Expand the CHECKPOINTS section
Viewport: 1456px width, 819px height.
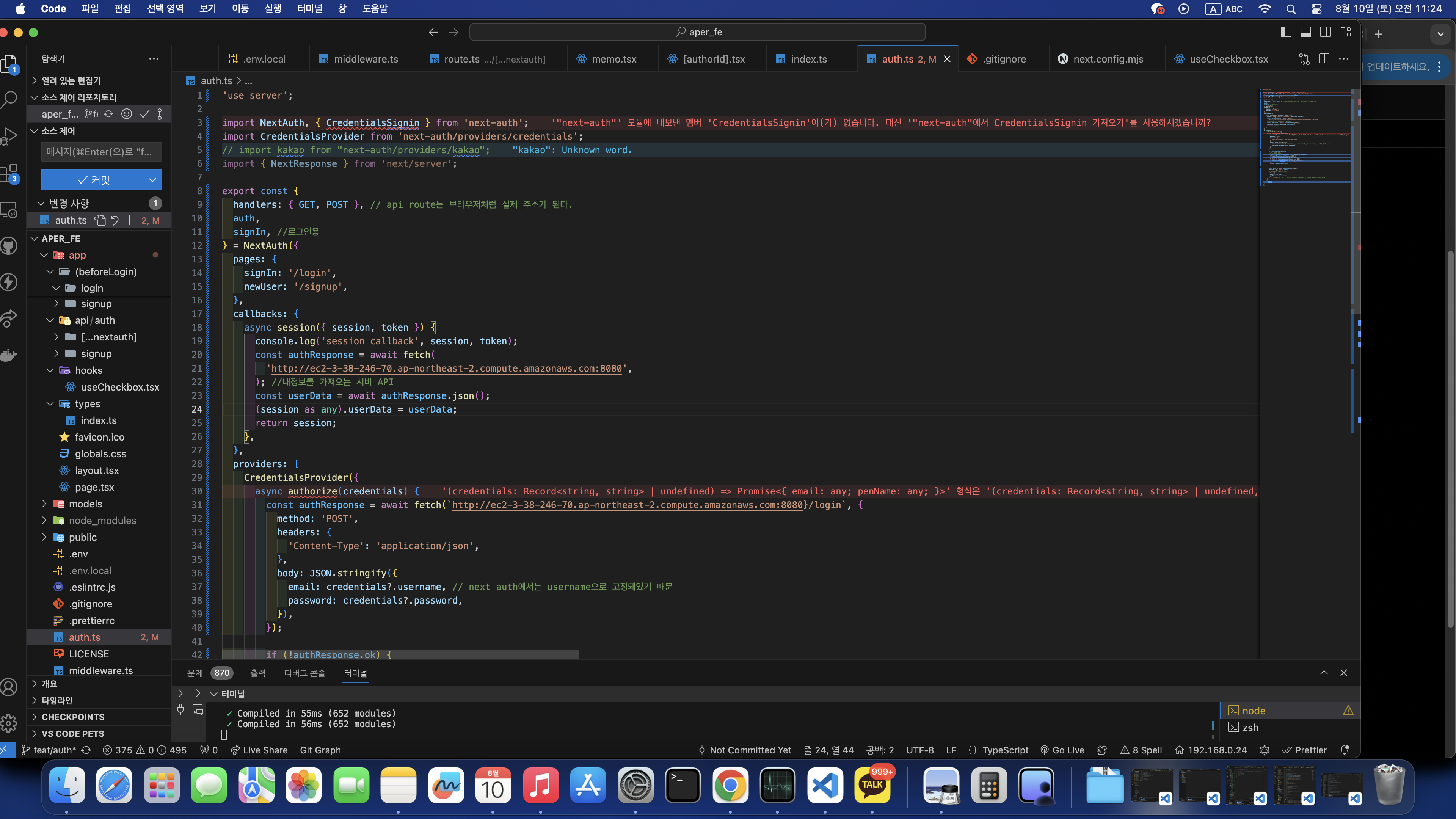(x=99, y=717)
